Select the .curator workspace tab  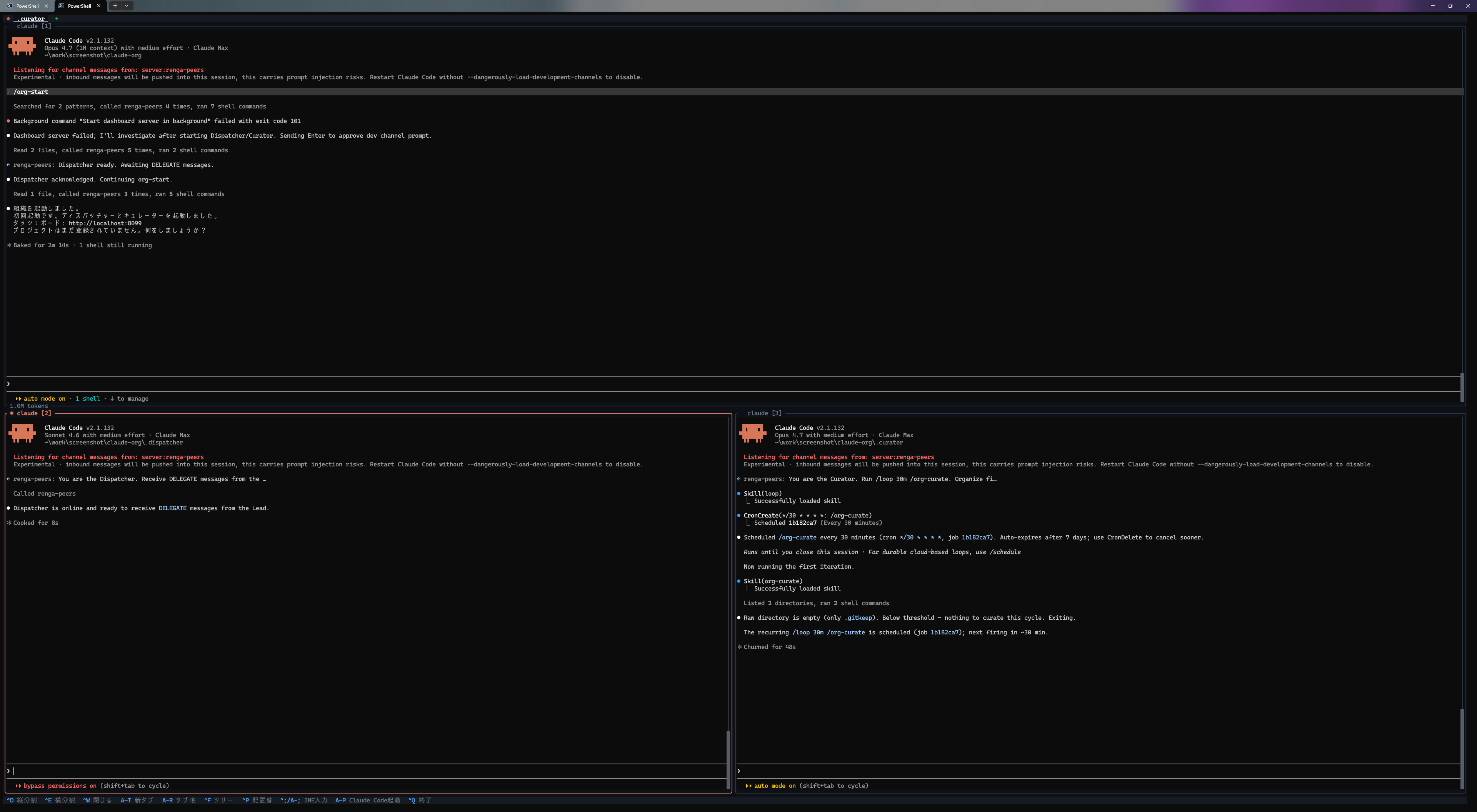(x=31, y=19)
